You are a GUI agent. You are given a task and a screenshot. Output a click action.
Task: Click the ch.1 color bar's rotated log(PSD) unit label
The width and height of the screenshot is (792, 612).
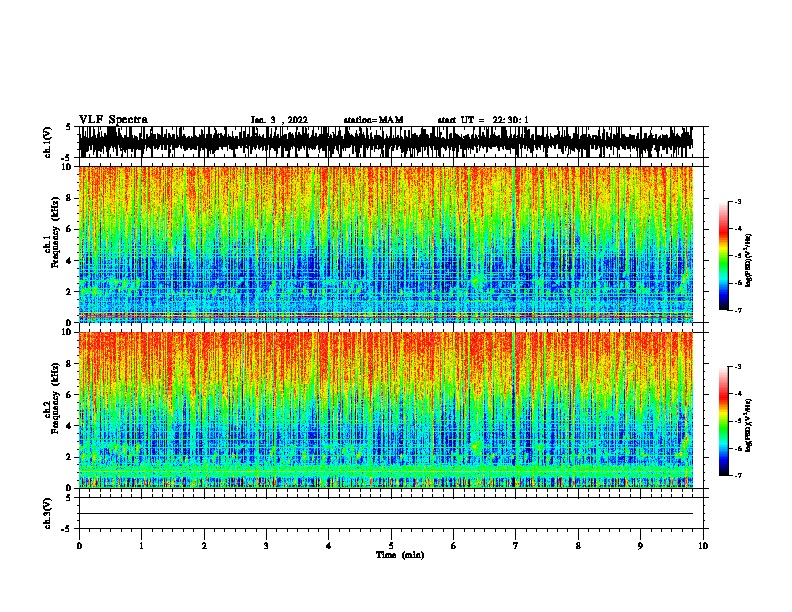[x=749, y=261]
